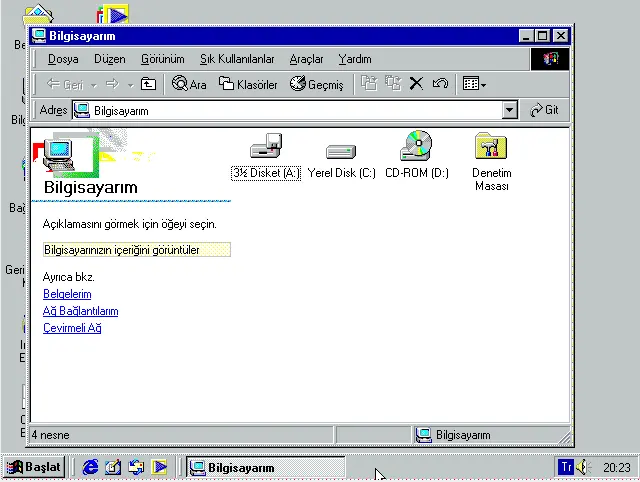Image resolution: width=640 pixels, height=482 pixels.
Task: Minimize the Bilgisayarım window
Action: click(x=527, y=36)
